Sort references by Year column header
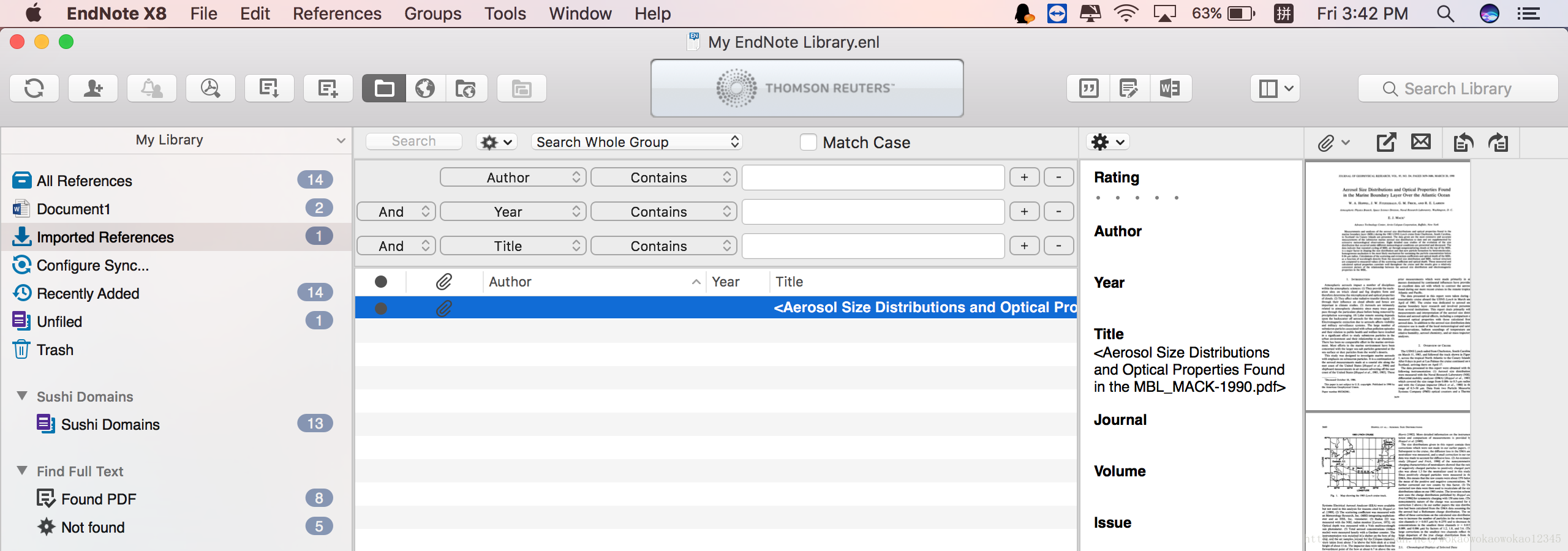 tap(737, 282)
